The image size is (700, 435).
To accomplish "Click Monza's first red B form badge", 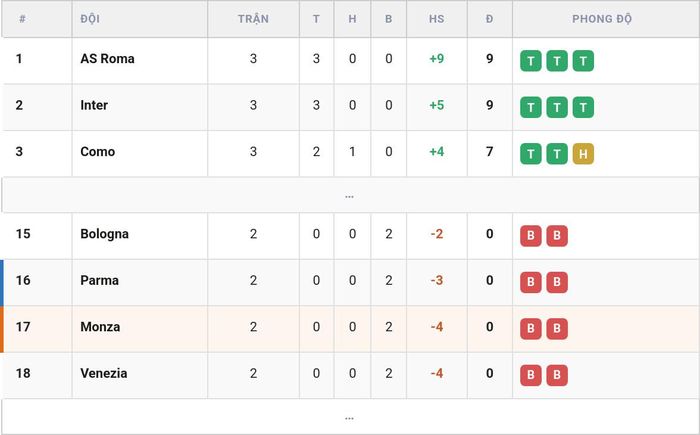I will pyautogui.click(x=530, y=329).
